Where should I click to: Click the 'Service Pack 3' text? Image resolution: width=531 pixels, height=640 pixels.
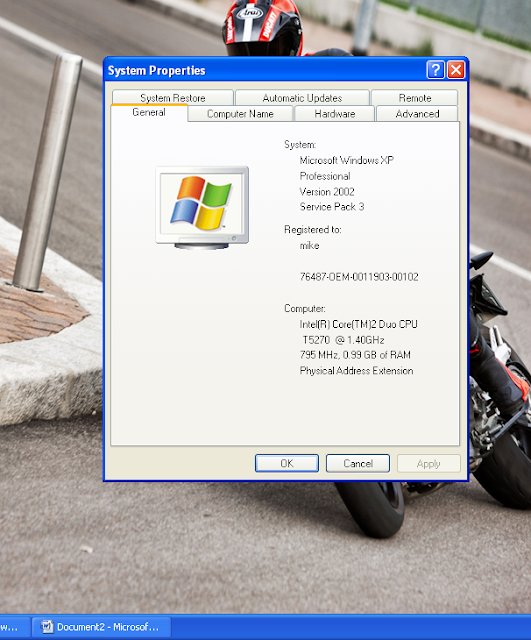click(x=332, y=207)
